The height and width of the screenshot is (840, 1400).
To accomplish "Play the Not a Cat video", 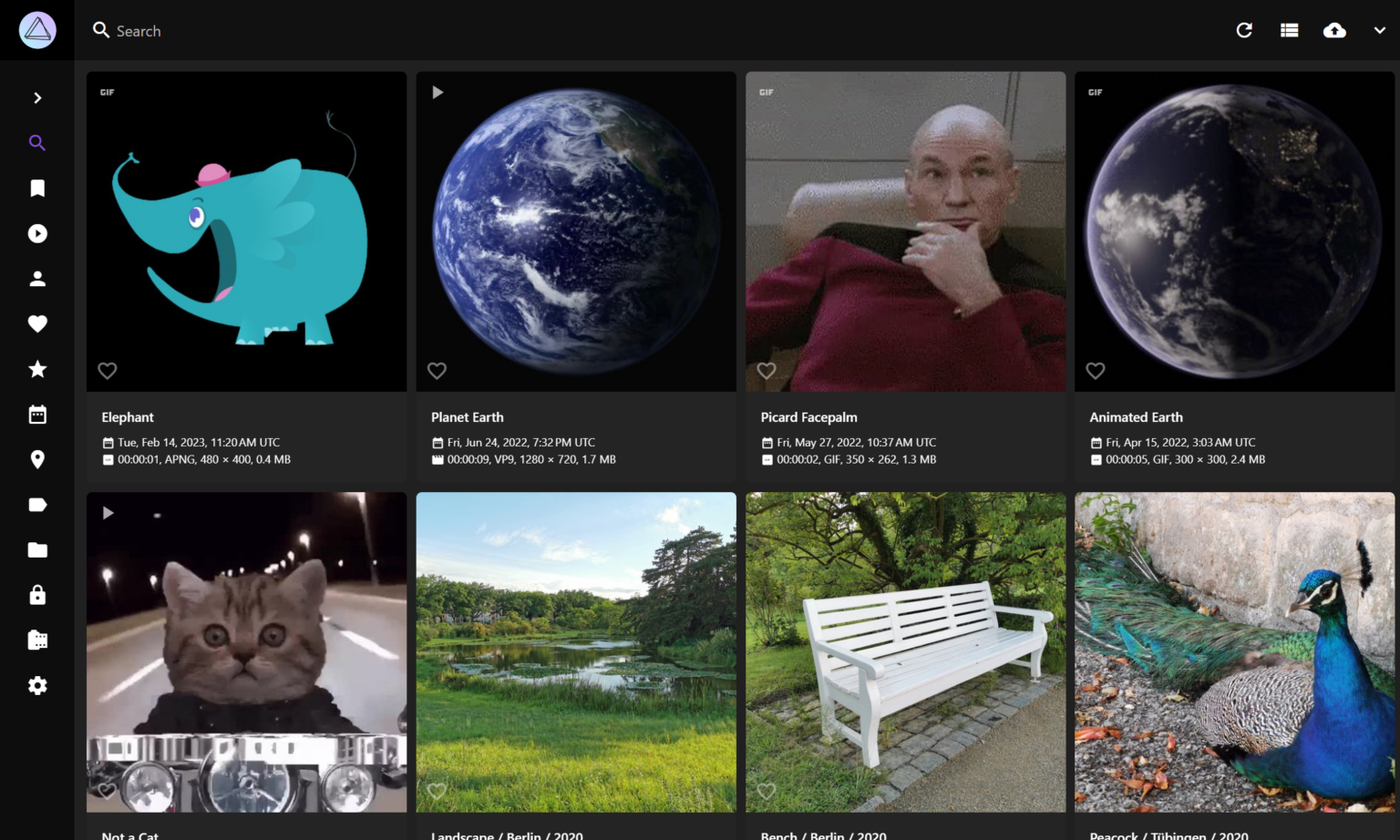I will click(108, 513).
